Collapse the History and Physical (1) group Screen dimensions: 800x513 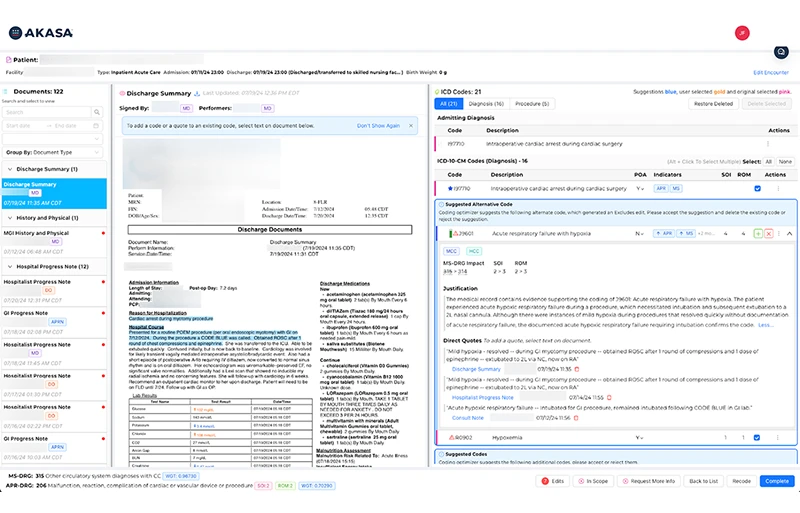click(x=10, y=218)
